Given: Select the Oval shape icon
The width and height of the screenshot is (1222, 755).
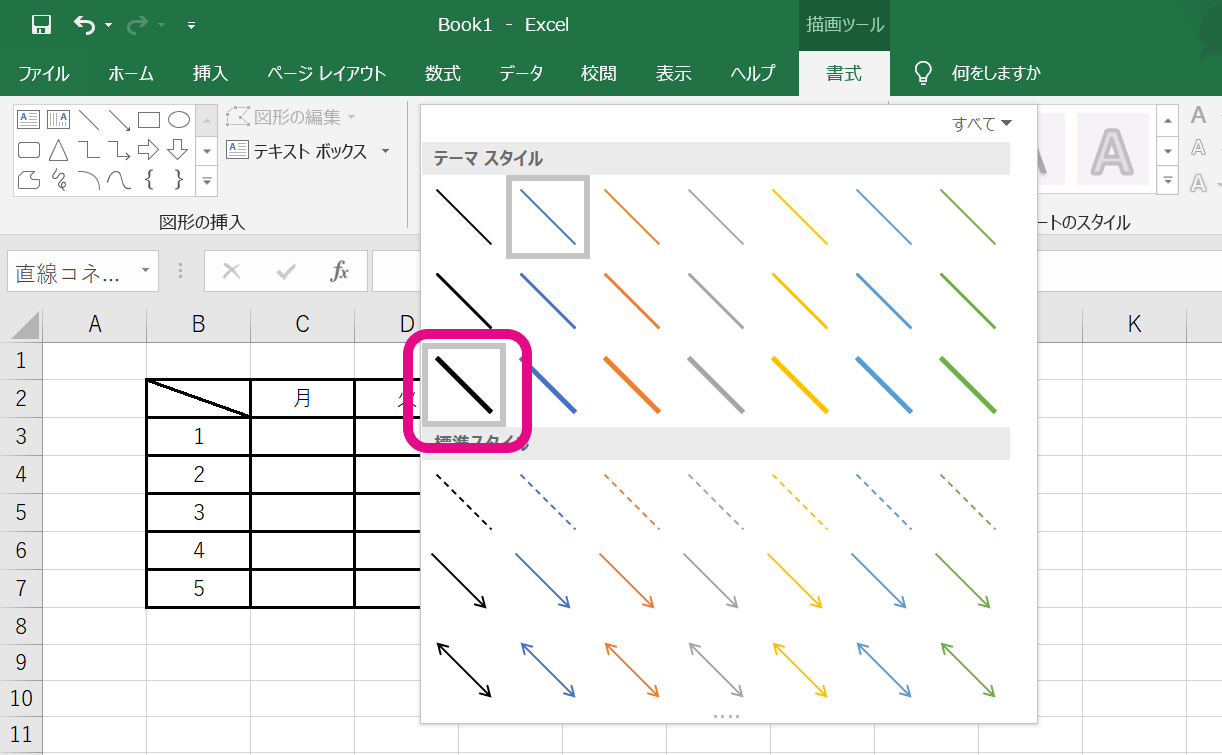Looking at the screenshot, I should click(x=177, y=118).
